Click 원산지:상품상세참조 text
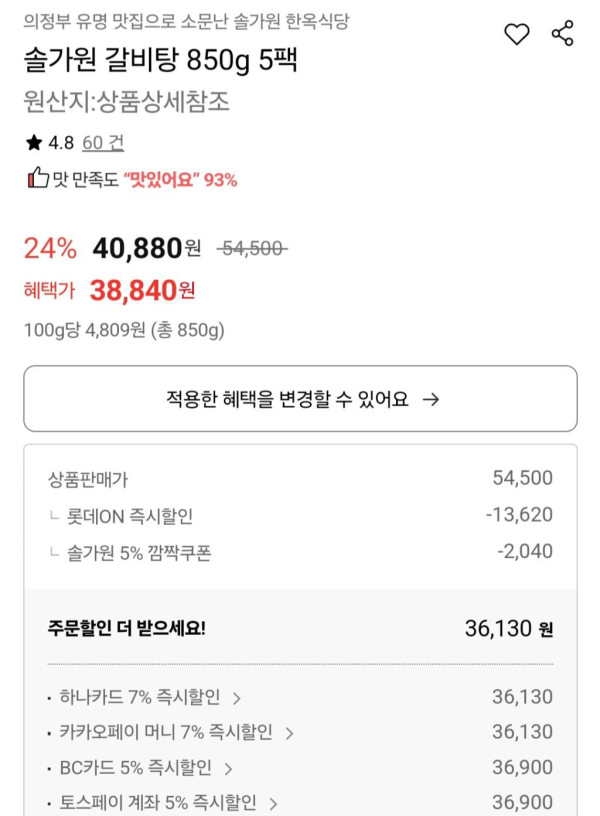600x816 pixels. point(127,103)
